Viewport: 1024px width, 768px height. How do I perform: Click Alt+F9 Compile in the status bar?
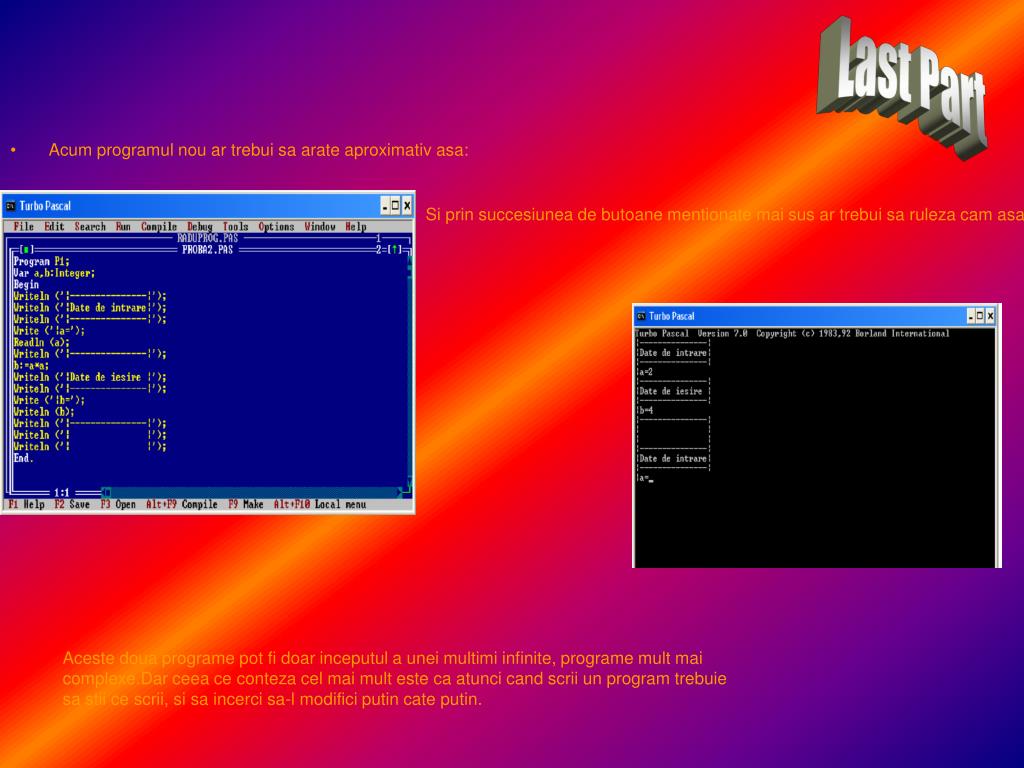click(182, 504)
